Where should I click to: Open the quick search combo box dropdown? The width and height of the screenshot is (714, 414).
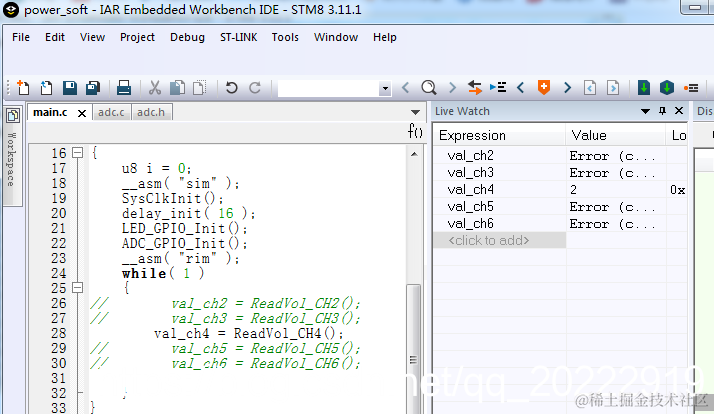point(385,88)
